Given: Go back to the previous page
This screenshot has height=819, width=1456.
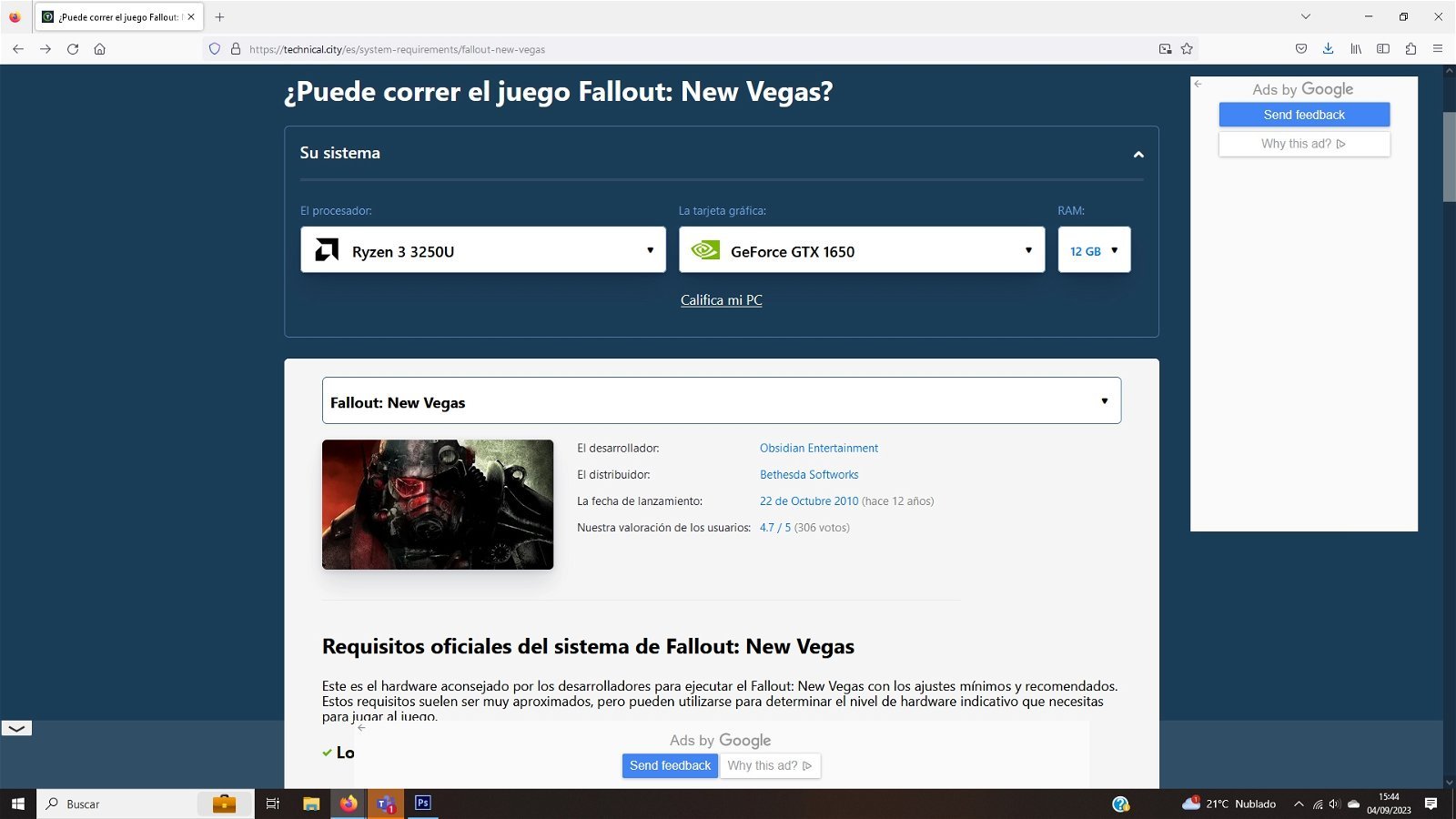Looking at the screenshot, I should coord(18,49).
